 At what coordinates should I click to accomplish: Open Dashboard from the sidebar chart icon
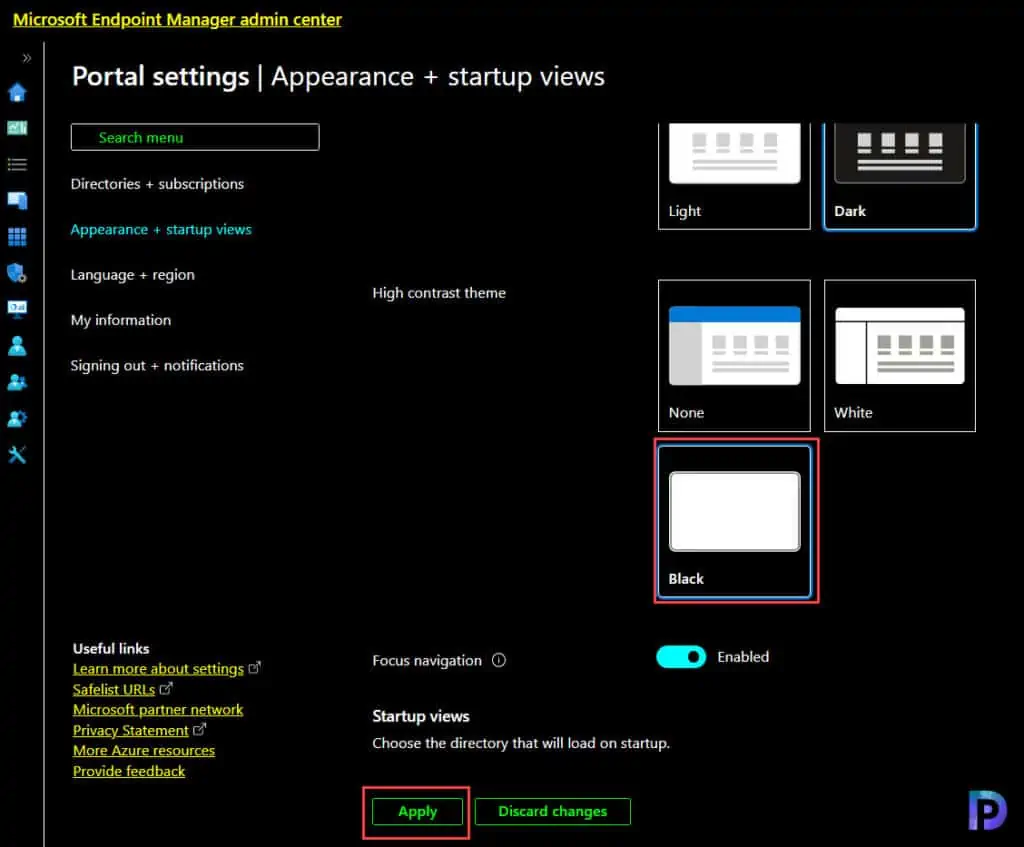click(17, 128)
